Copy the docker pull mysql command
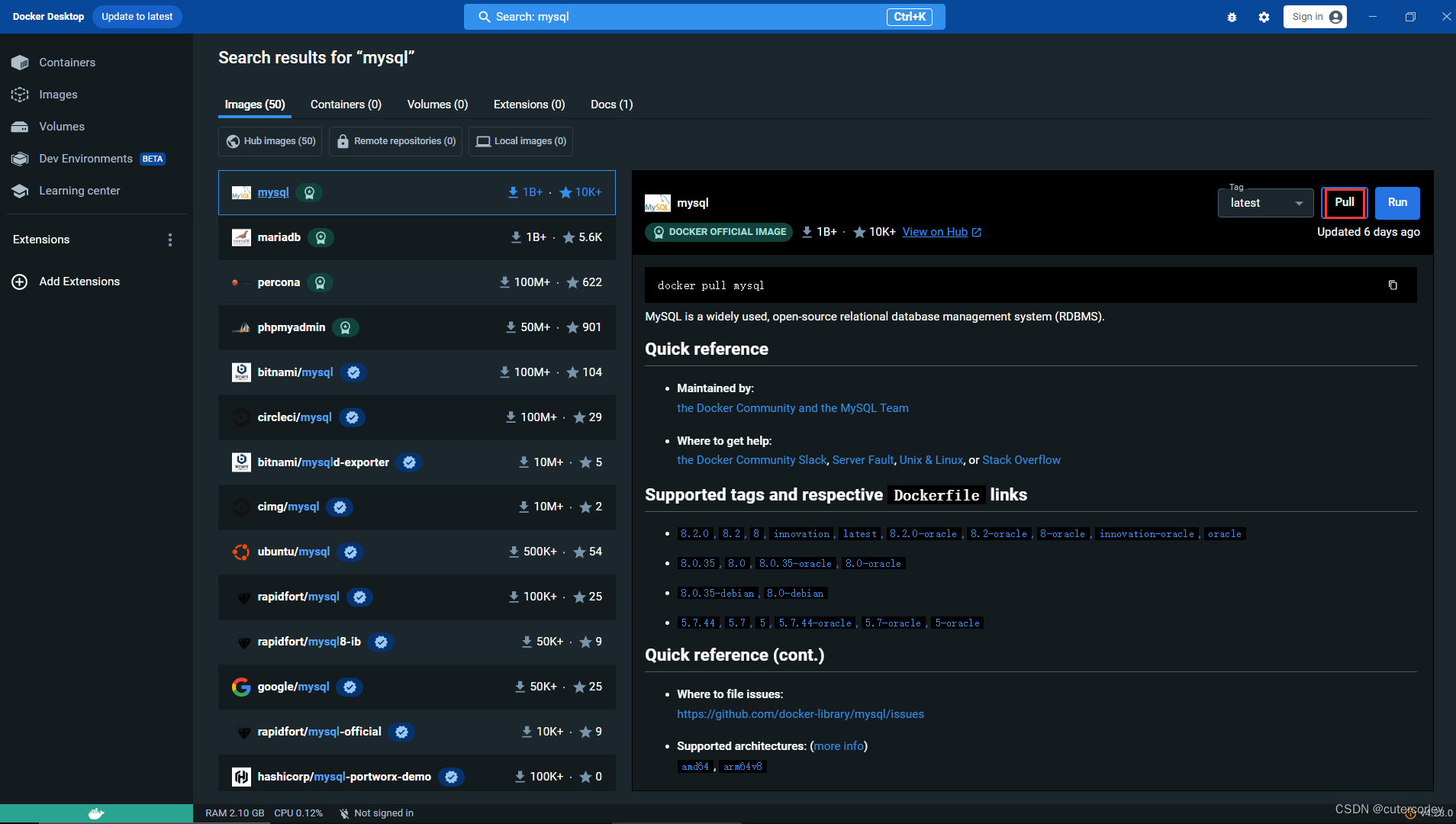The width and height of the screenshot is (1456, 824). 1393,285
